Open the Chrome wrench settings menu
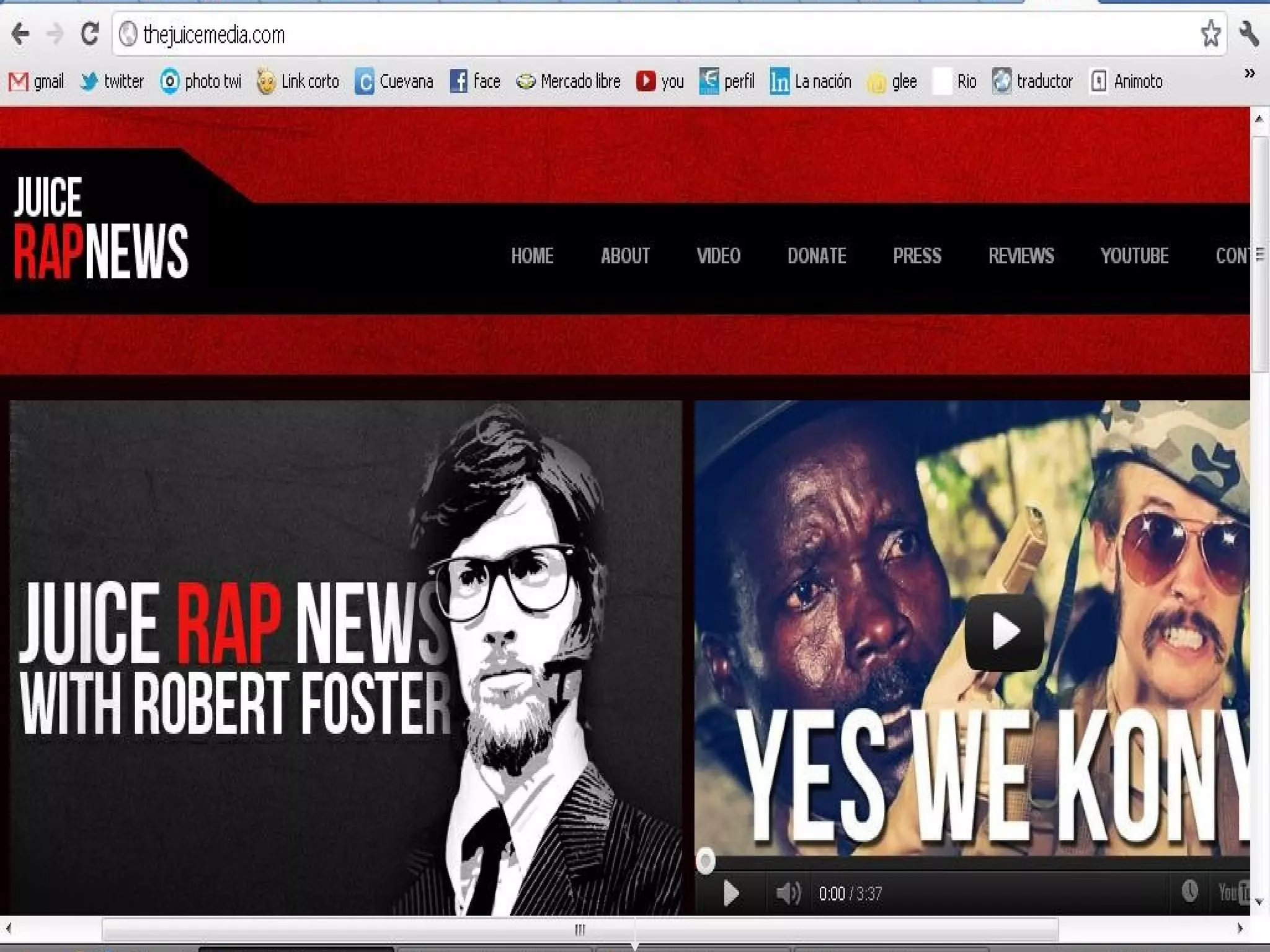The image size is (1270, 952). [x=1248, y=33]
